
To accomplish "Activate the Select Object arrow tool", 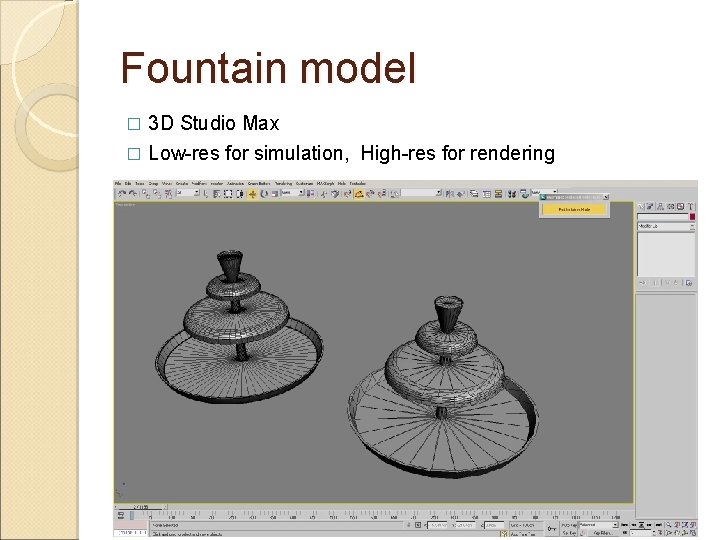I will [x=206, y=194].
